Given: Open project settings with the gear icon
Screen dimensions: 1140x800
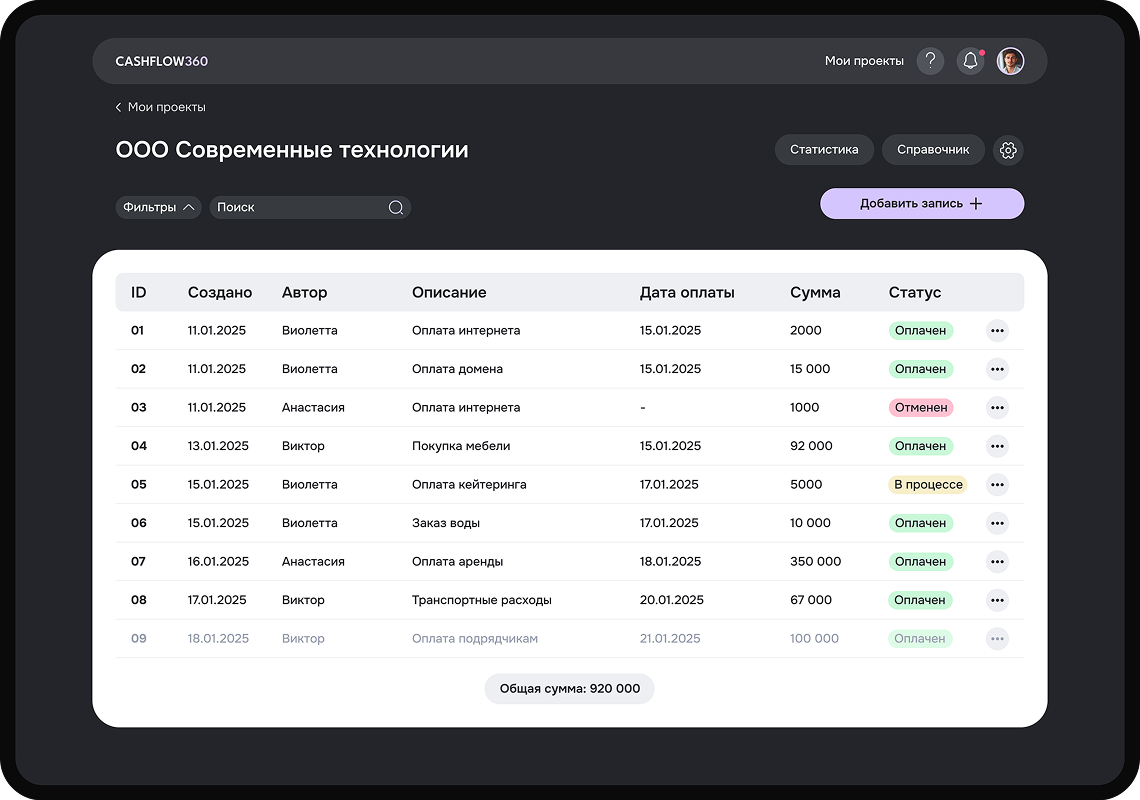Looking at the screenshot, I should tap(1008, 150).
